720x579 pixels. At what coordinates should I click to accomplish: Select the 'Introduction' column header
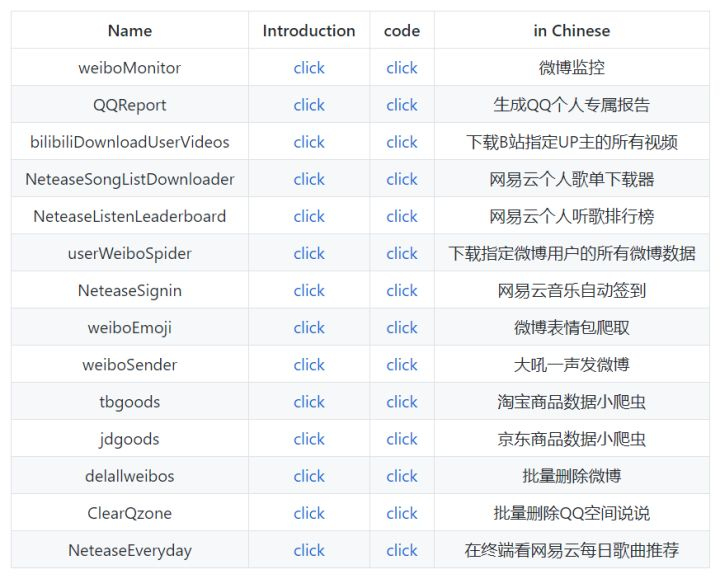(309, 30)
